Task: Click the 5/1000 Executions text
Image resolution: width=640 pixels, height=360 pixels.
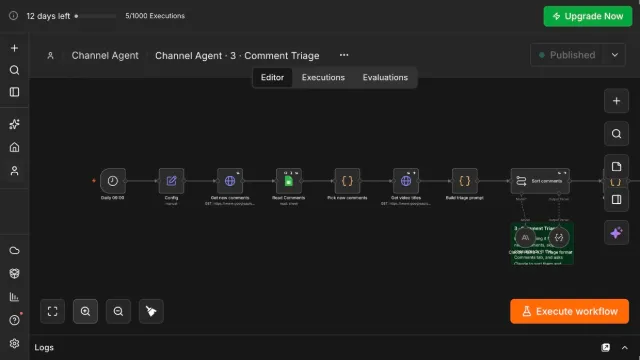Action: coord(155,16)
